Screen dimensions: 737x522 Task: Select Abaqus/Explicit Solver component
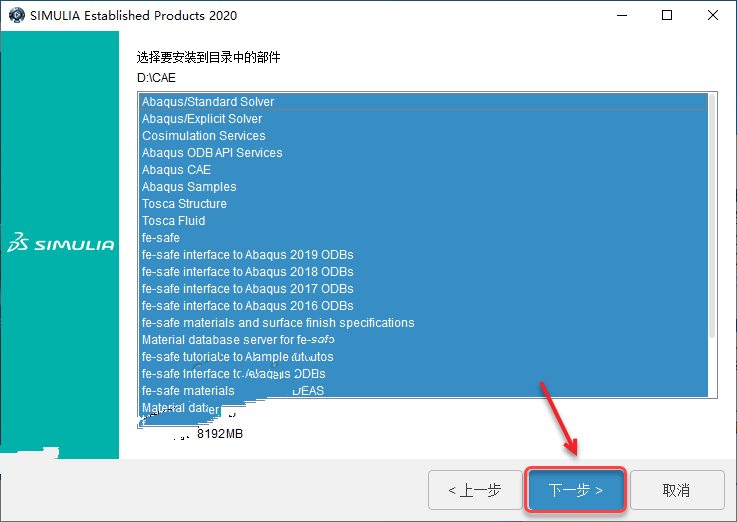click(x=423, y=118)
